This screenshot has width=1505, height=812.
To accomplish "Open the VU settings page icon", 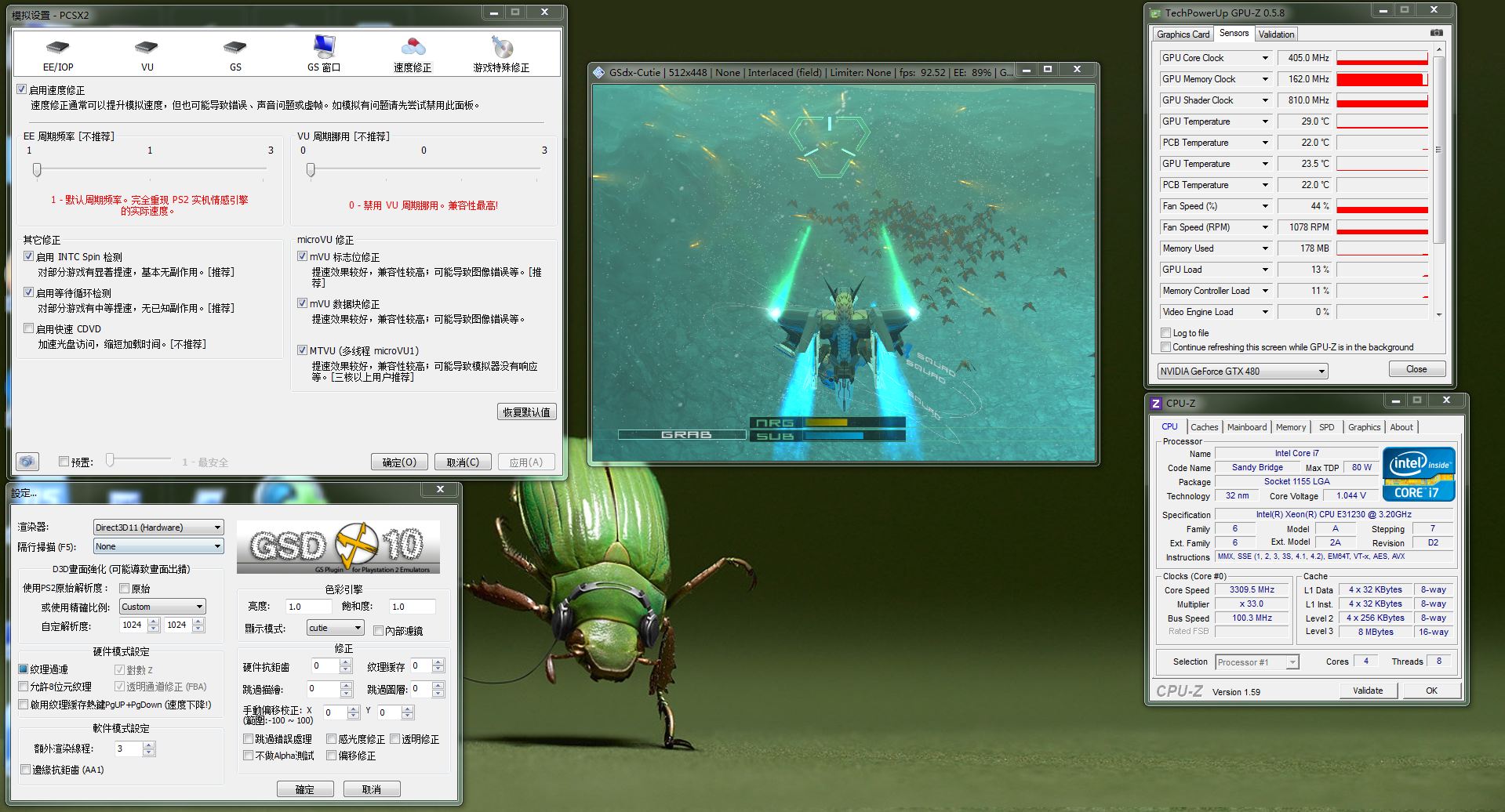I will click(x=147, y=48).
